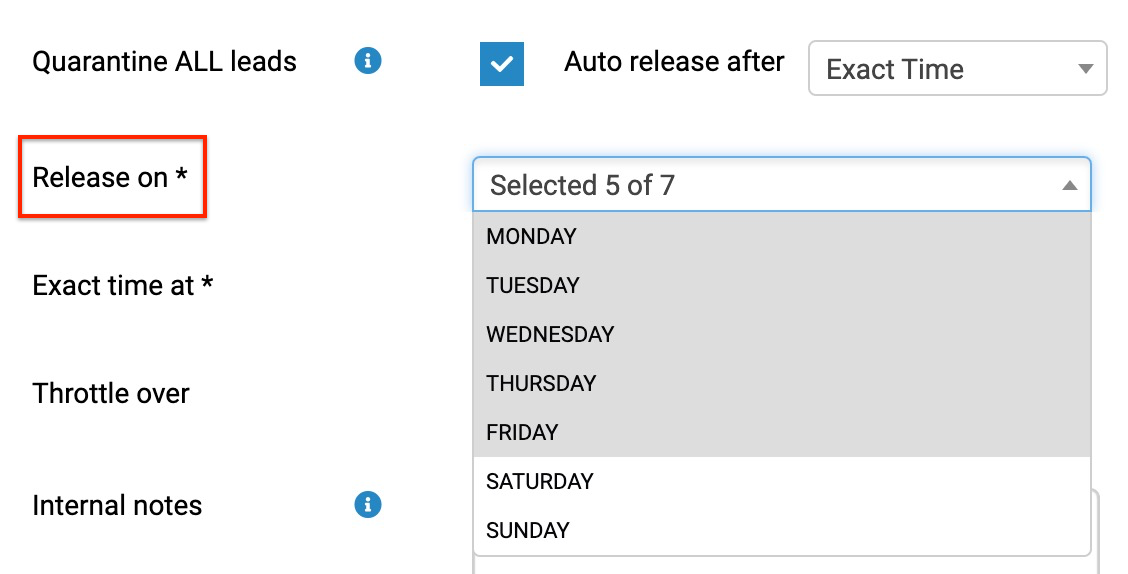The width and height of the screenshot is (1128, 574).
Task: Deselect FRIDAY from release days
Action: tap(782, 432)
